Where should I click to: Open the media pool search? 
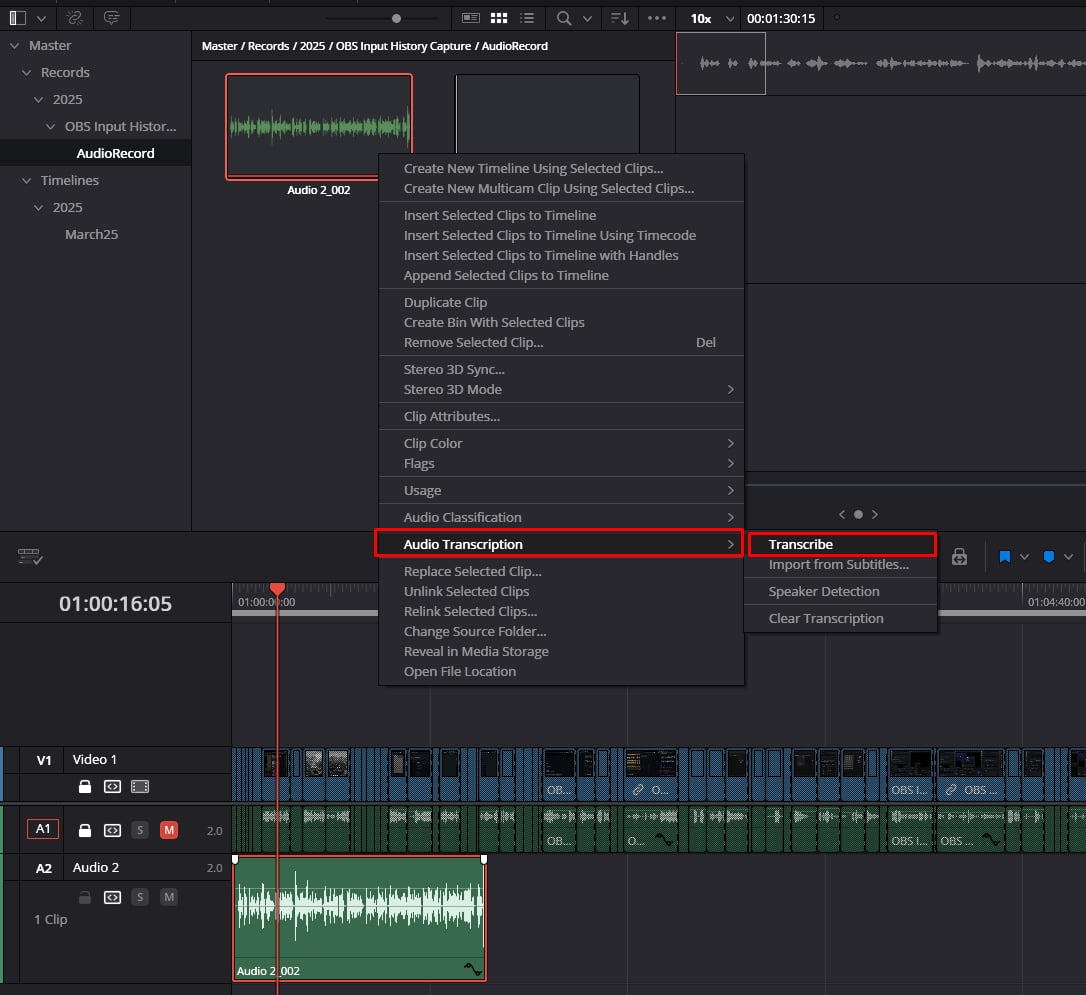tap(563, 18)
